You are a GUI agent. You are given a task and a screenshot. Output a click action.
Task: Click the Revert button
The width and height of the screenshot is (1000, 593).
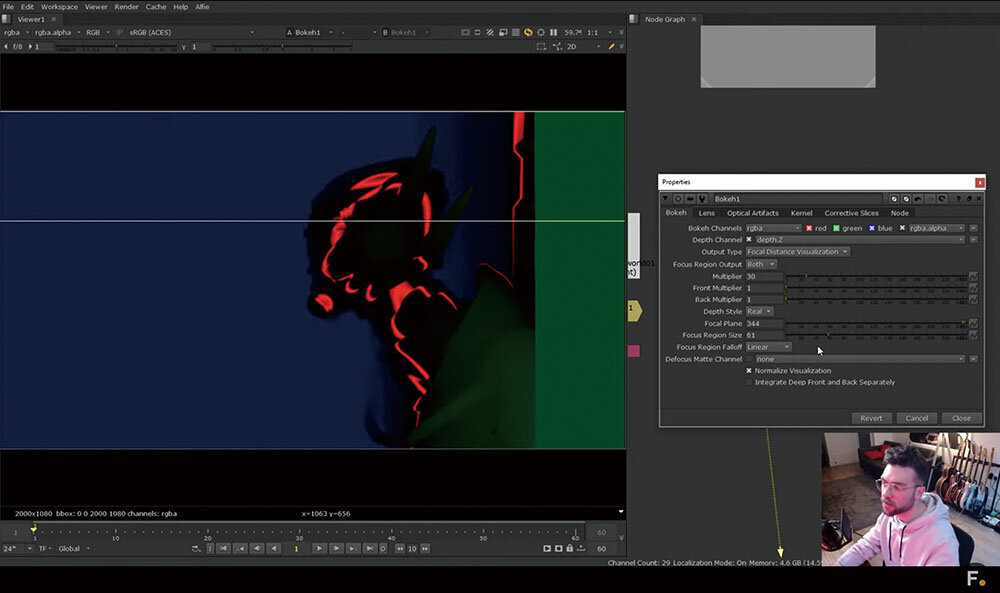pos(870,418)
